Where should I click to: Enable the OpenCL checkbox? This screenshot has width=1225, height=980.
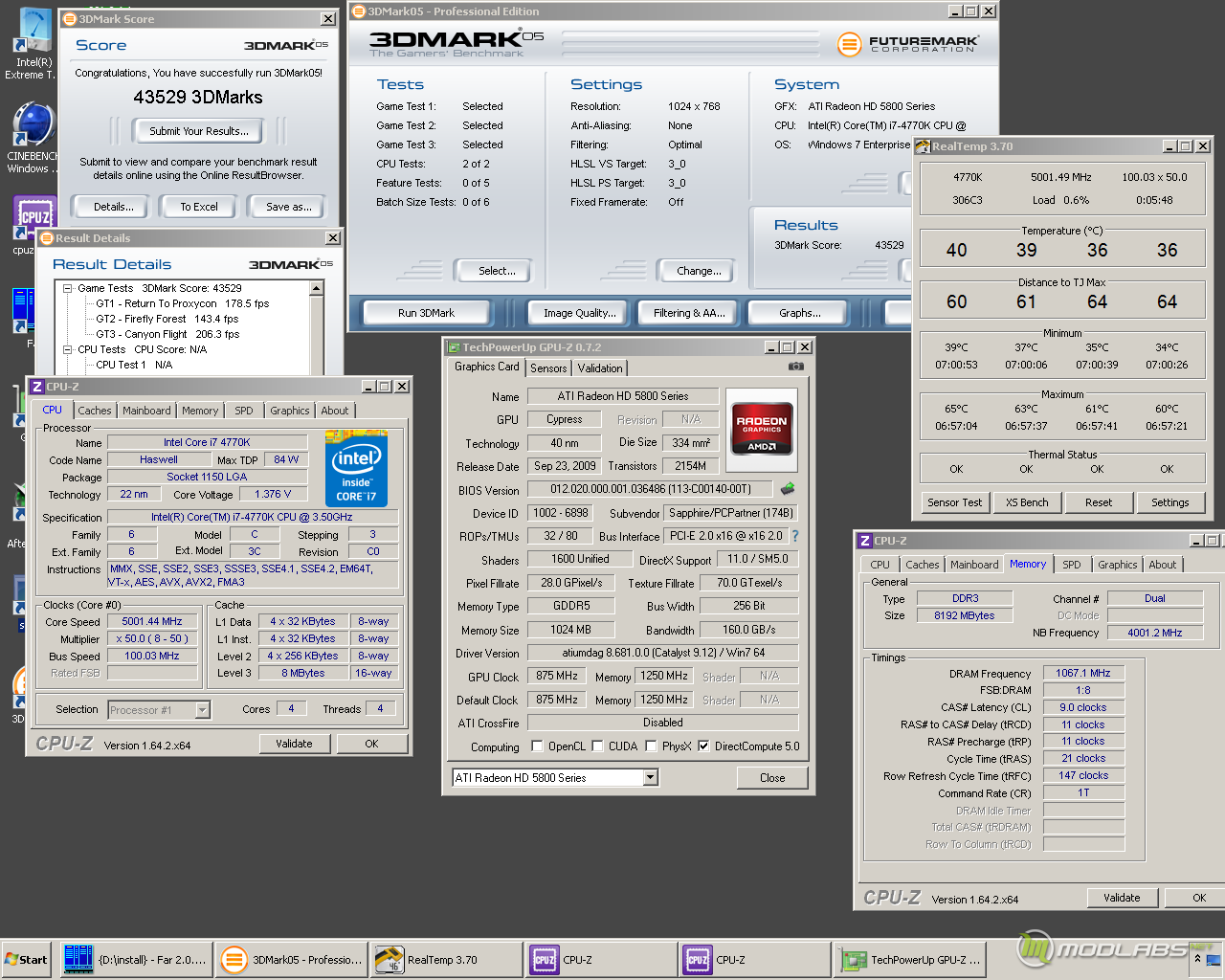pyautogui.click(x=537, y=746)
